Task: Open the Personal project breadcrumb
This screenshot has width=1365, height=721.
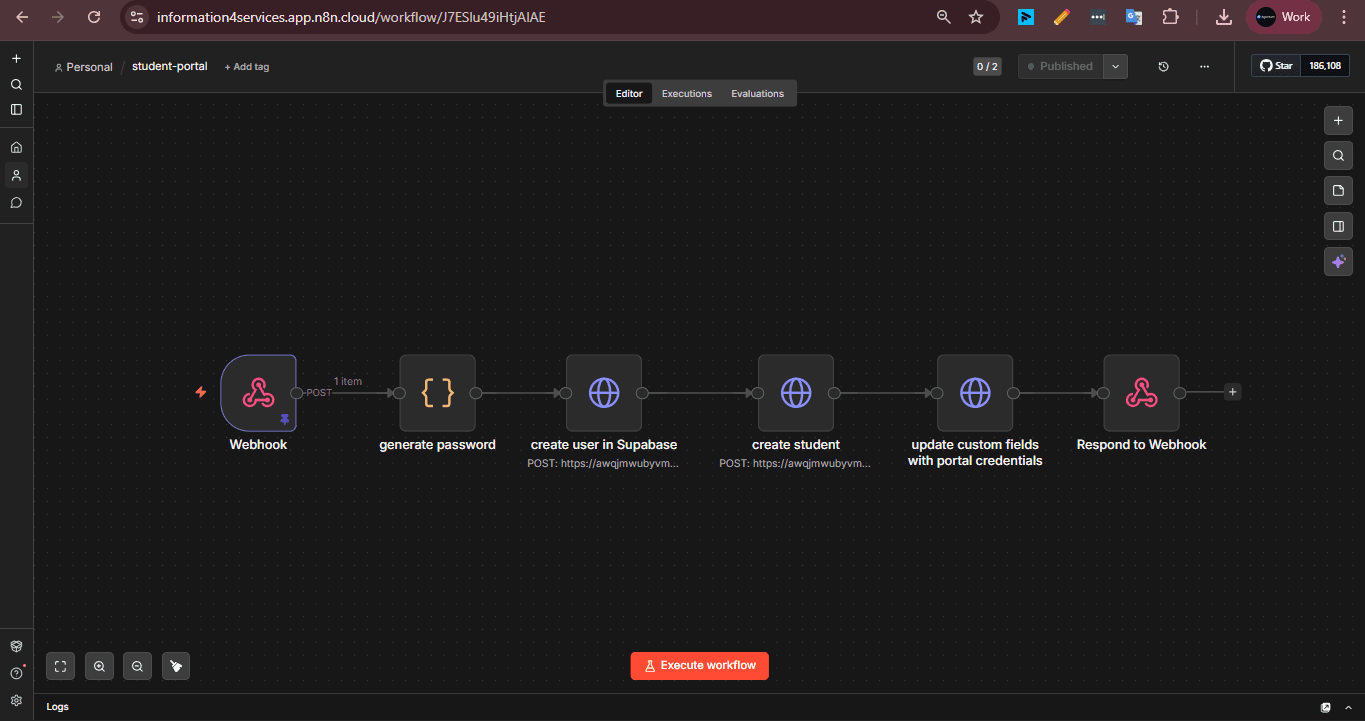Action: tap(83, 67)
